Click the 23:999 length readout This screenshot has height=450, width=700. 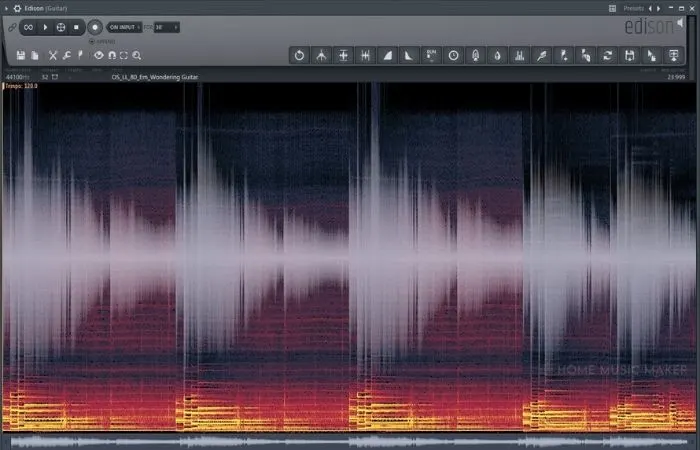(x=676, y=77)
